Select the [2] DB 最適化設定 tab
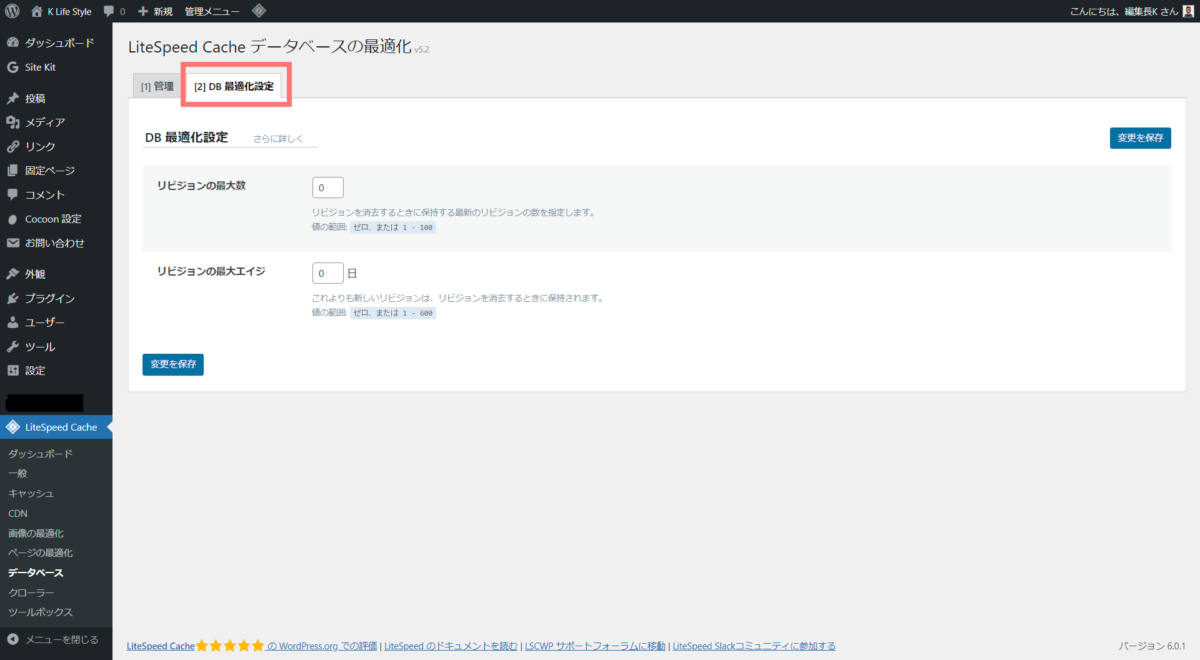The height and width of the screenshot is (660, 1200). (x=235, y=86)
